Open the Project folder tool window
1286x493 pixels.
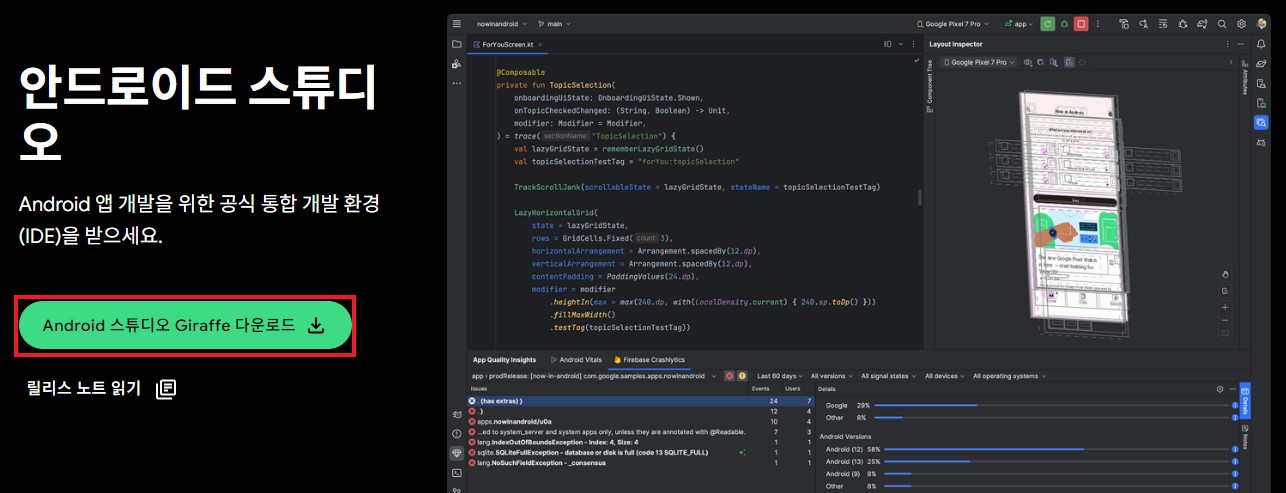457,44
